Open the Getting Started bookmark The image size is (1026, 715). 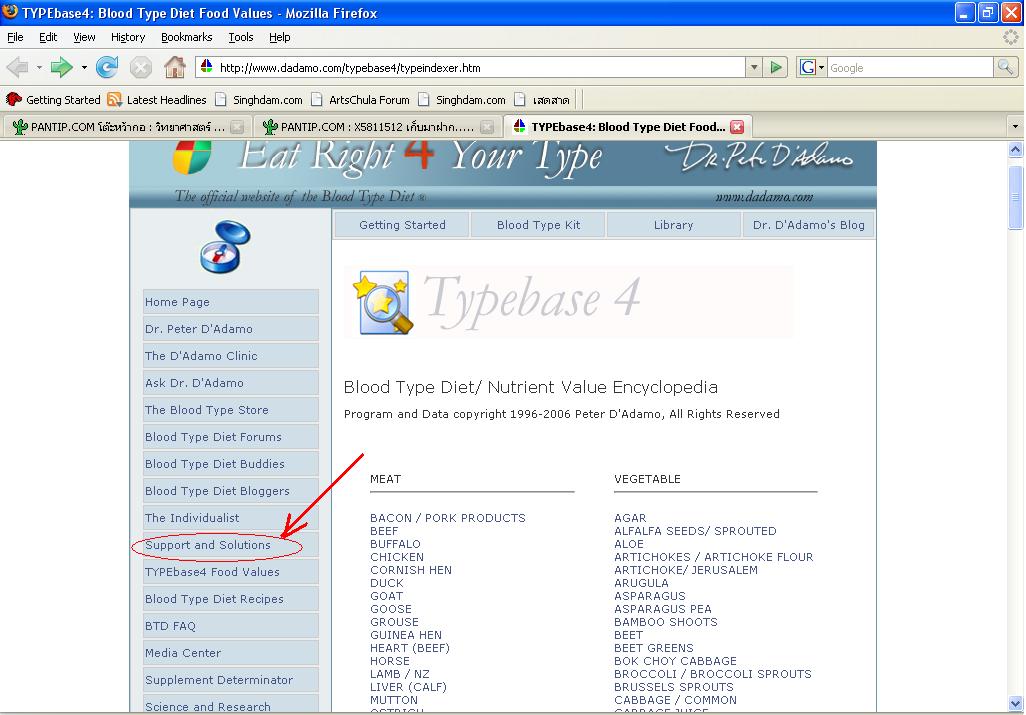[x=54, y=99]
